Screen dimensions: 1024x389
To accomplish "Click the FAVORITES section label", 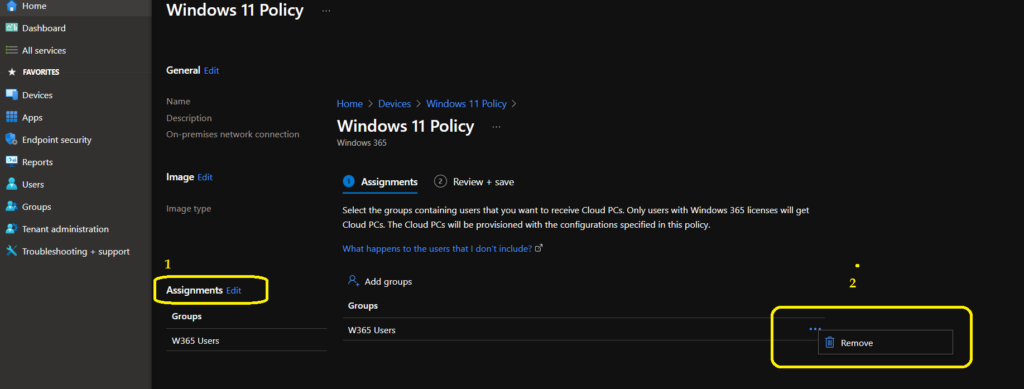I will pos(41,72).
